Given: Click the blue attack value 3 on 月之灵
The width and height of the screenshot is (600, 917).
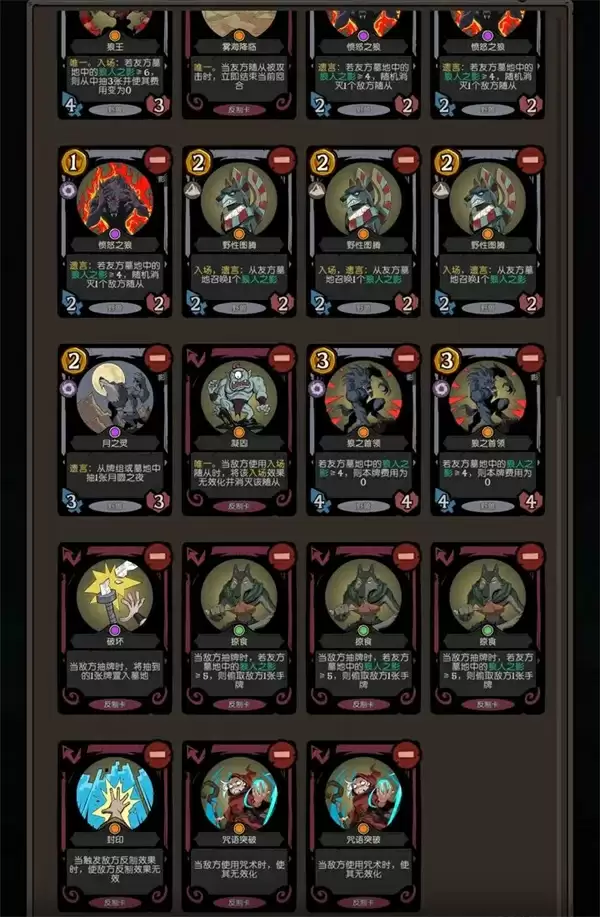Looking at the screenshot, I should click(x=71, y=501).
